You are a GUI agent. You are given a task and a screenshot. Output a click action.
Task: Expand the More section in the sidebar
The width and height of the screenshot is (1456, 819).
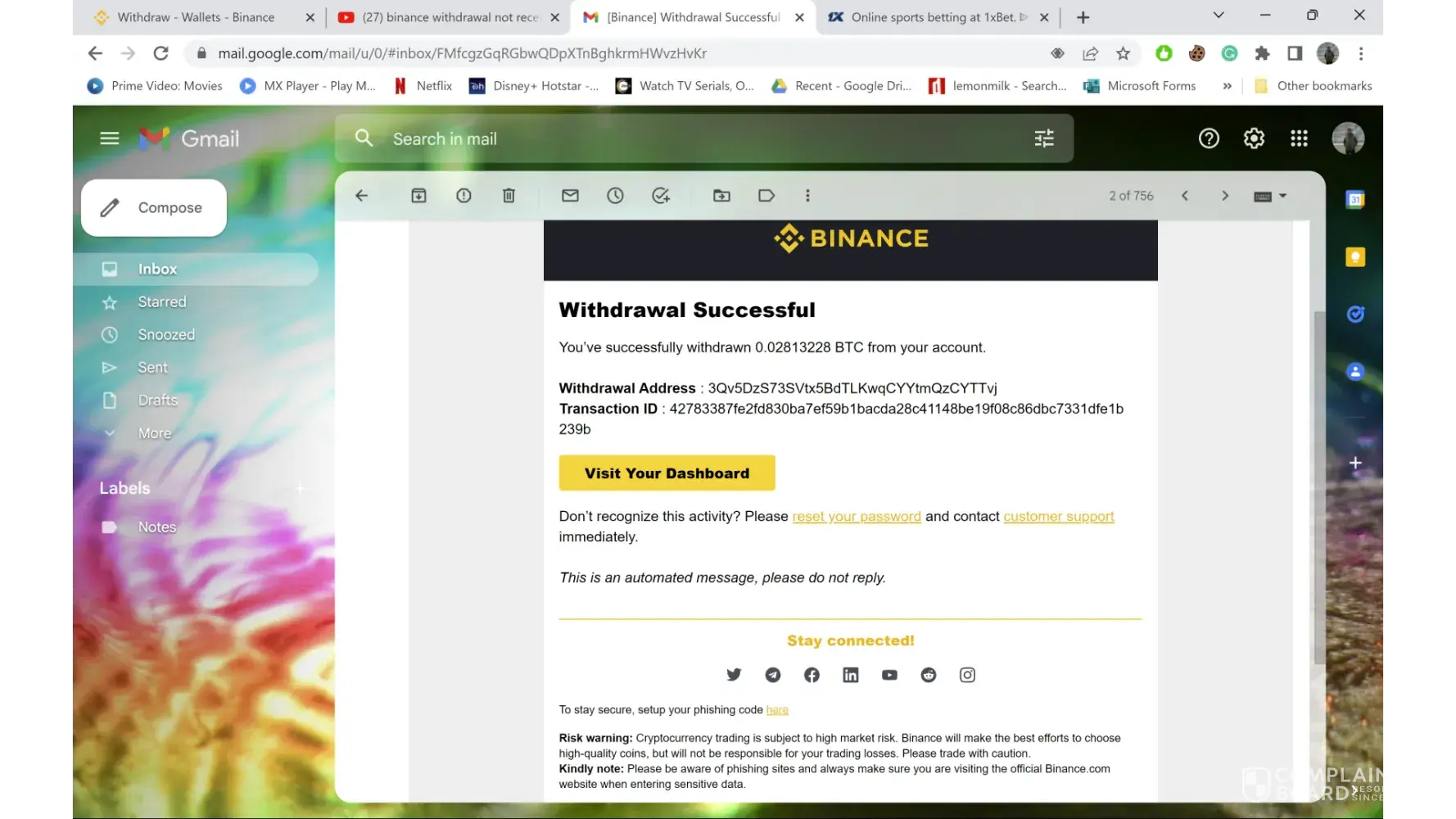[x=154, y=433]
